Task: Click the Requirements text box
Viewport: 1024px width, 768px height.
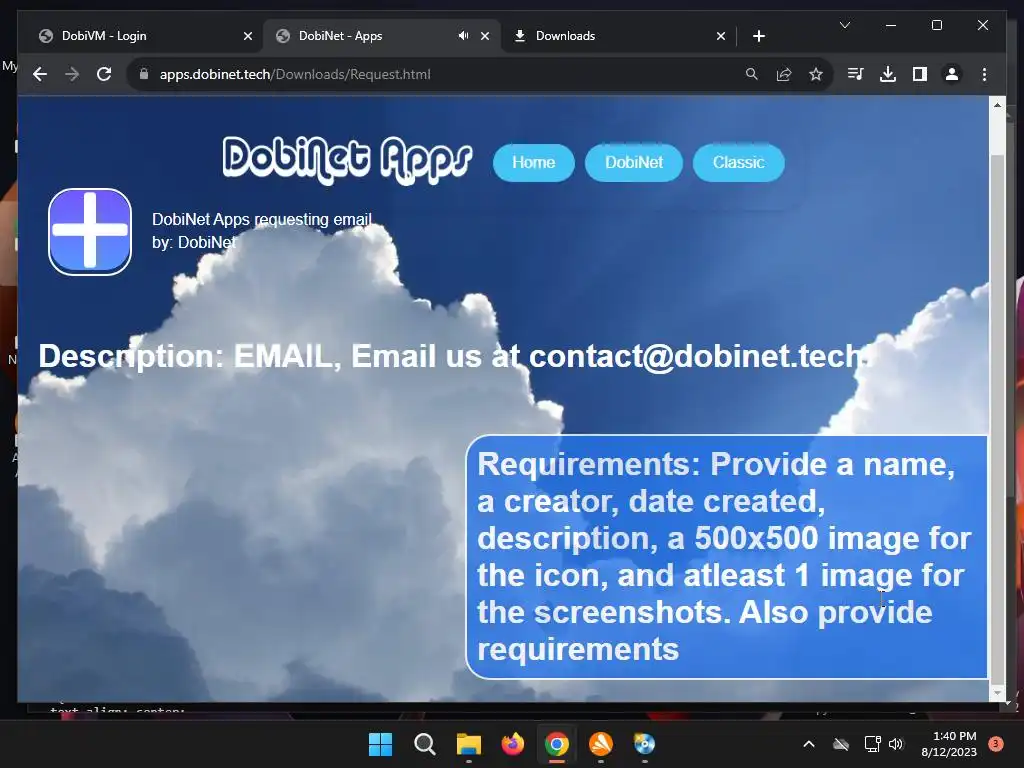Action: point(726,557)
